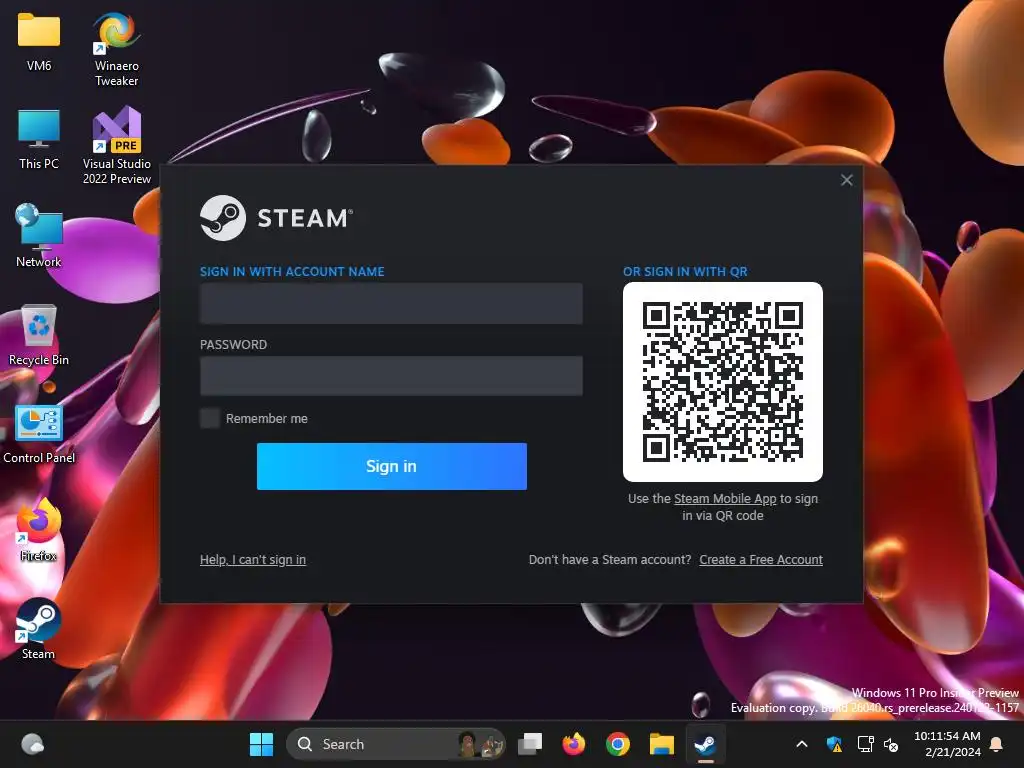The image size is (1024, 768).
Task: Open File Explorer from the taskbar
Action: point(662,744)
